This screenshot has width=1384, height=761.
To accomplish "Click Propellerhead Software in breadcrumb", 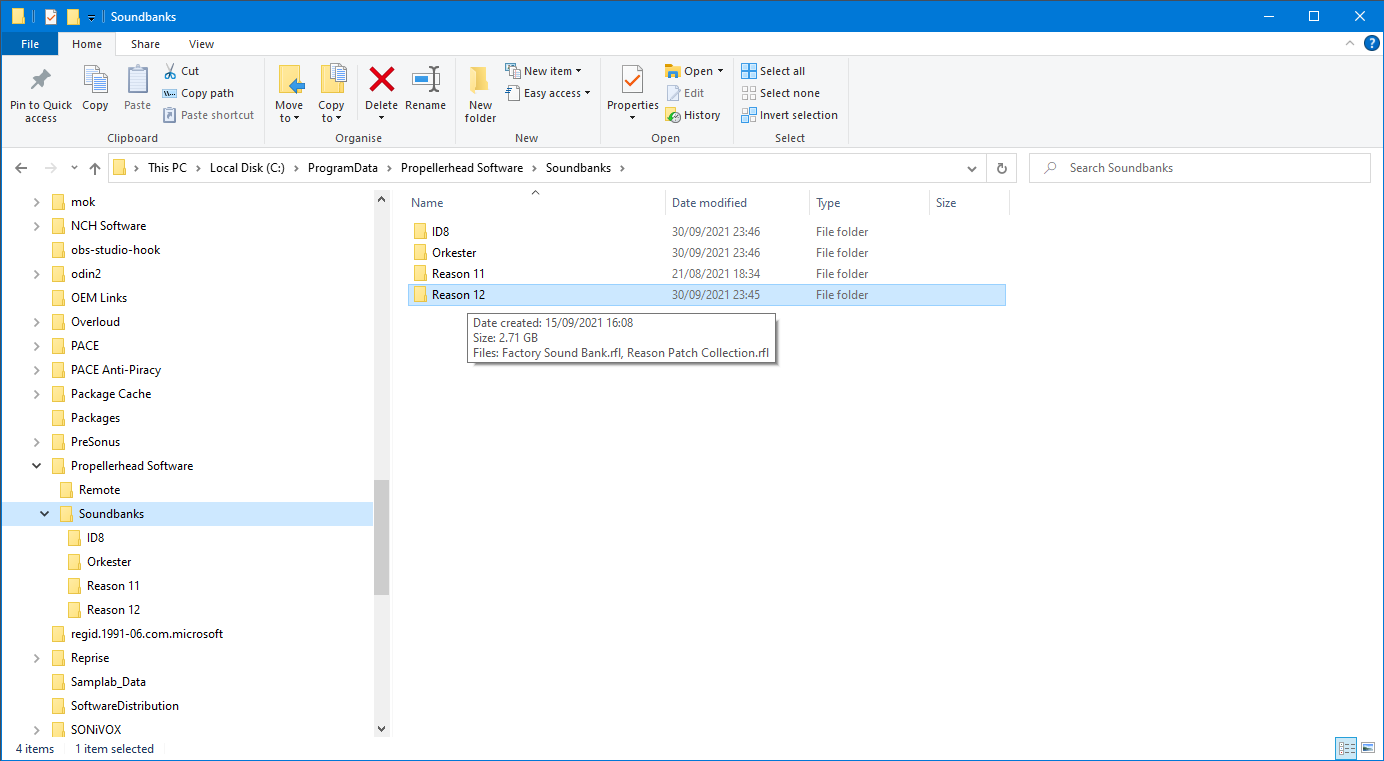I will point(462,168).
